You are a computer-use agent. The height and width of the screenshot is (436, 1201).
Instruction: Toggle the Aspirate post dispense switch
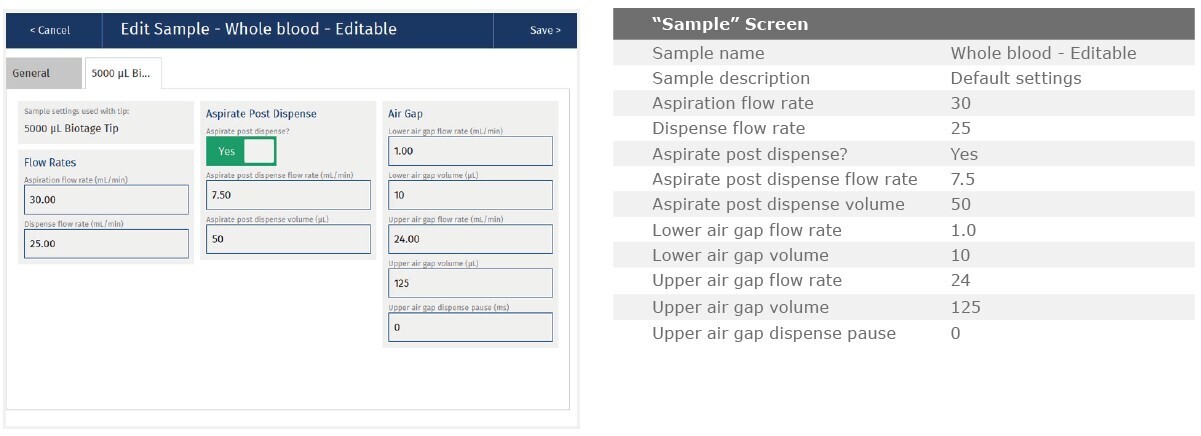point(241,151)
